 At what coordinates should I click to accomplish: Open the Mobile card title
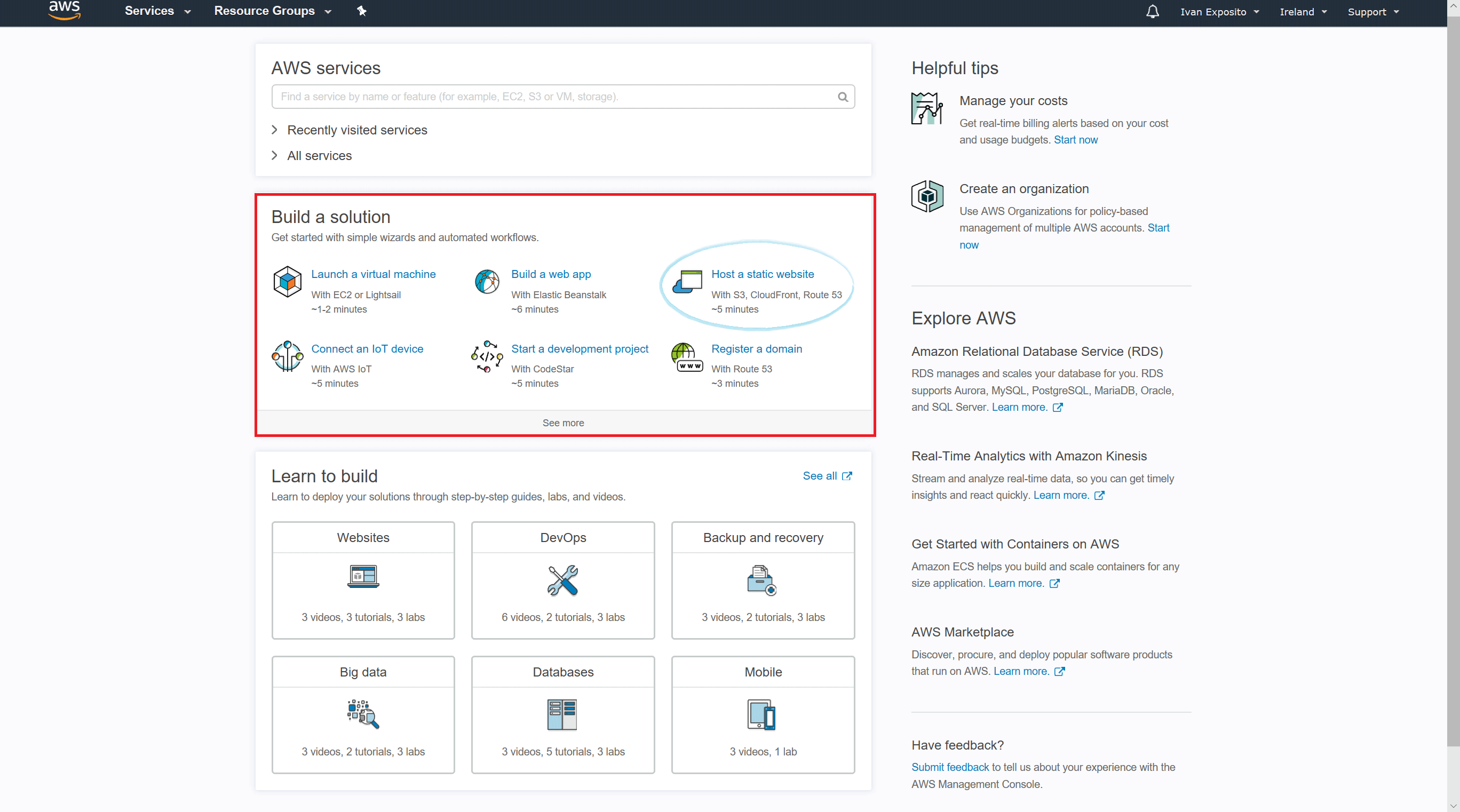point(763,672)
